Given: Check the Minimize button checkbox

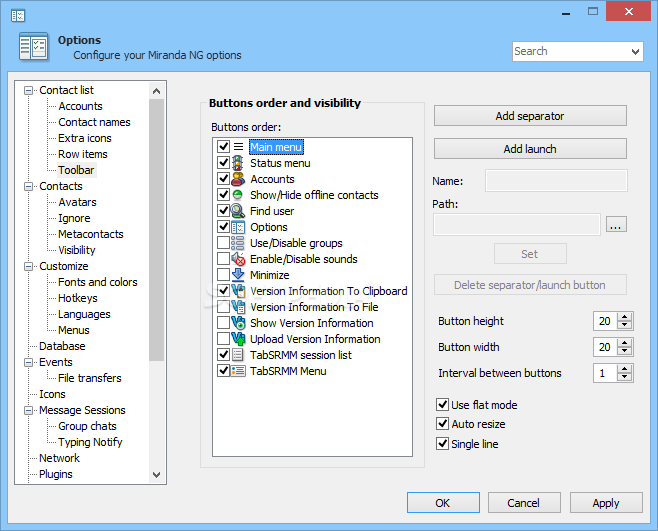Looking at the screenshot, I should (223, 274).
